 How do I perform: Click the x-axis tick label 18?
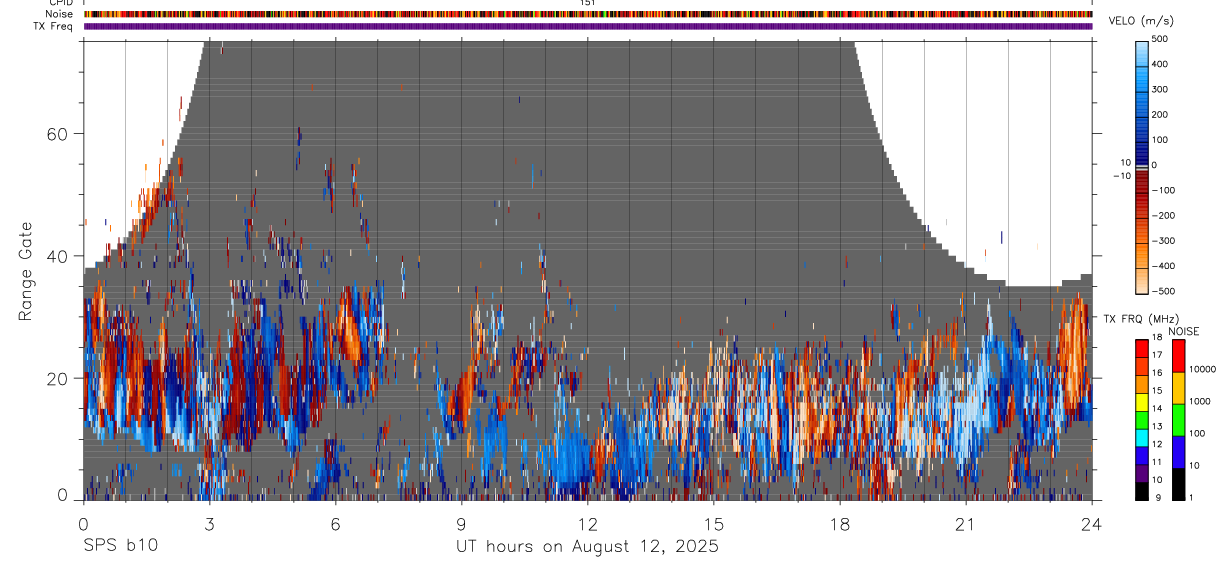click(840, 523)
